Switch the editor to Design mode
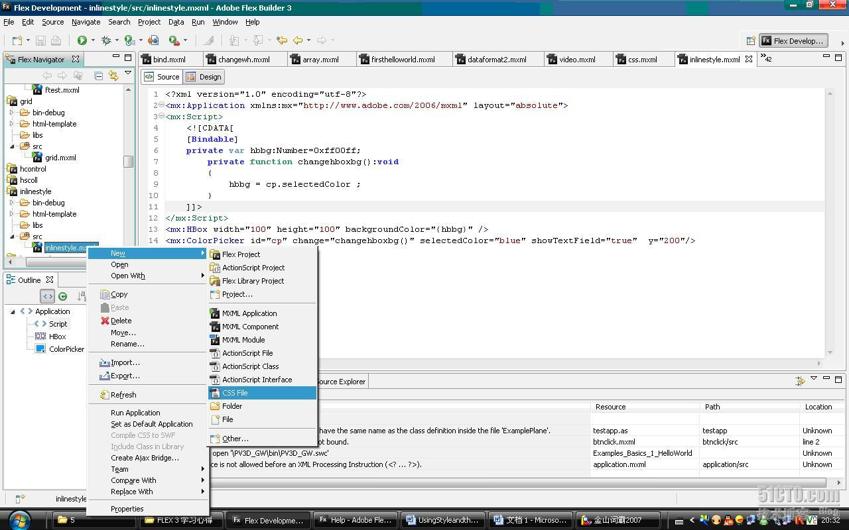 205,77
